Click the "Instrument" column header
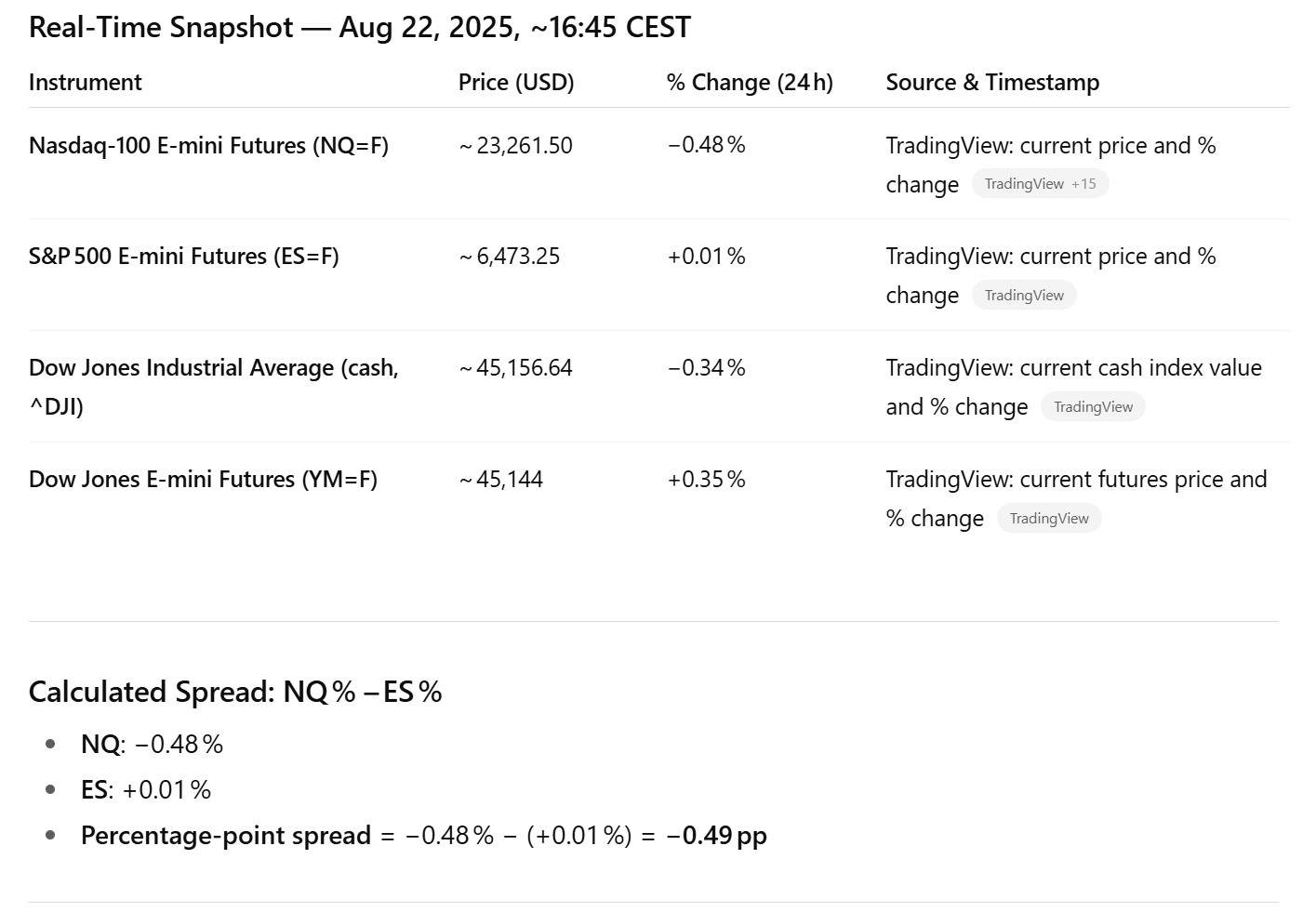Viewport: 1316px width, 912px height. 86,83
